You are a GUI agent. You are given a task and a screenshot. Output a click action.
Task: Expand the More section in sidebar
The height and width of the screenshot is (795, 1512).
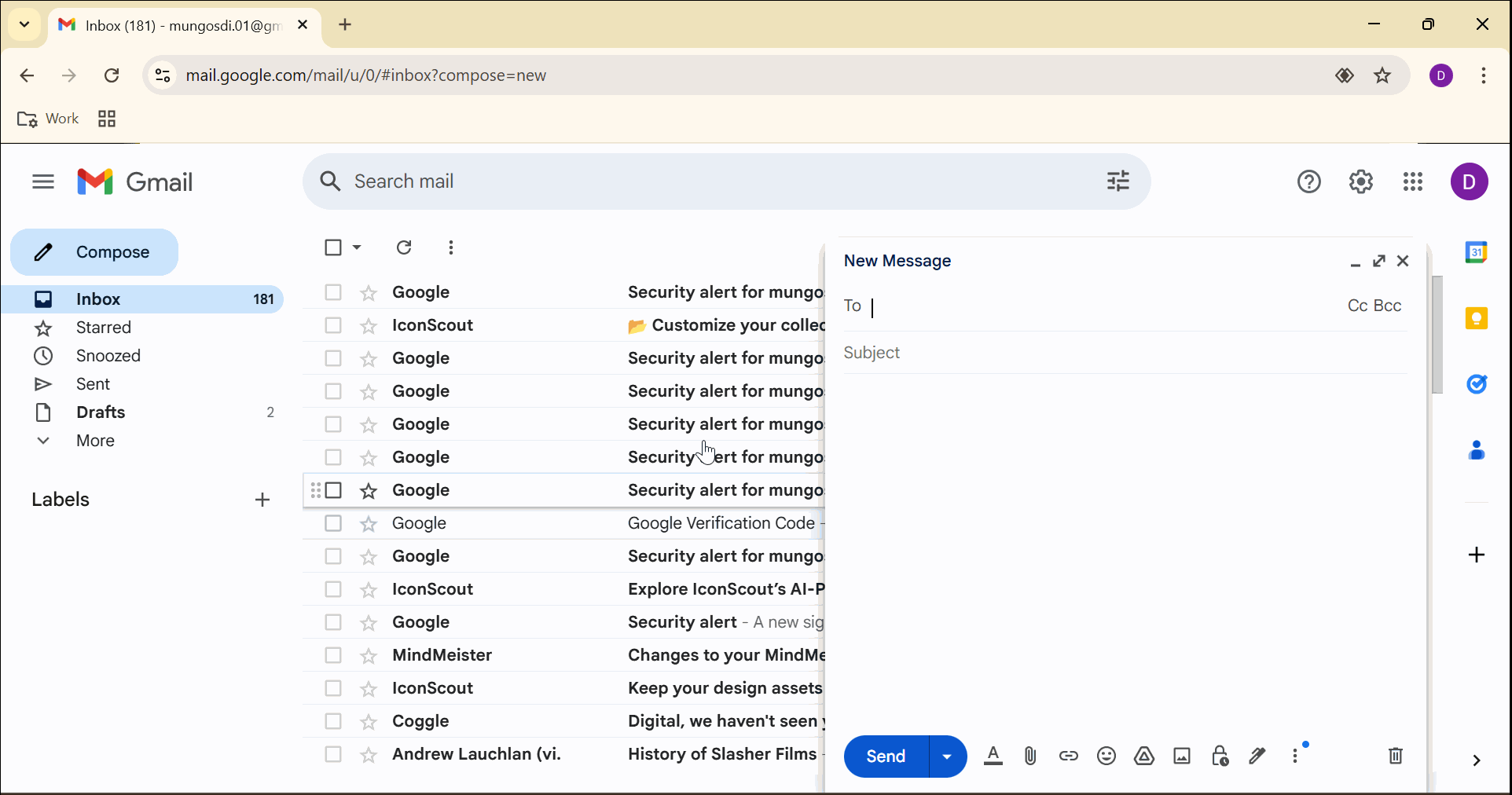(x=95, y=441)
